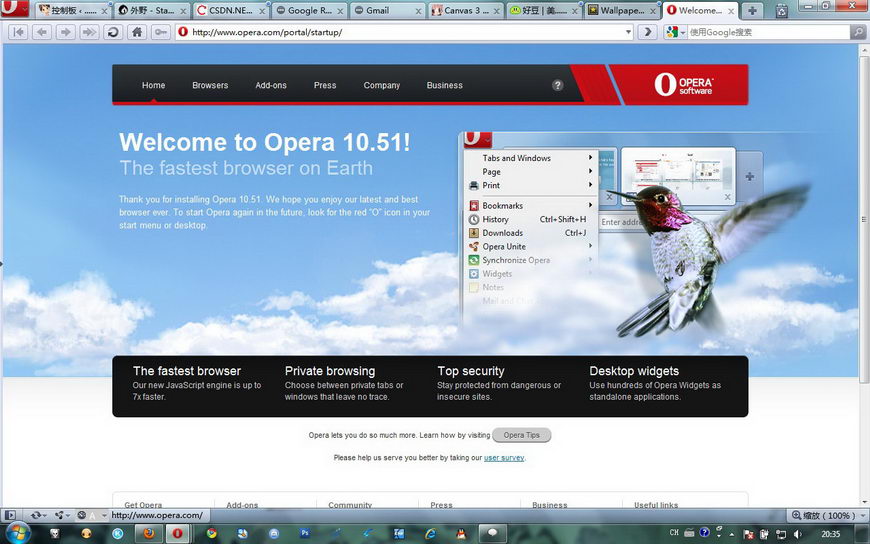This screenshot has height=544, width=870.
Task: Click the Rewind navigation button
Action: point(18,32)
